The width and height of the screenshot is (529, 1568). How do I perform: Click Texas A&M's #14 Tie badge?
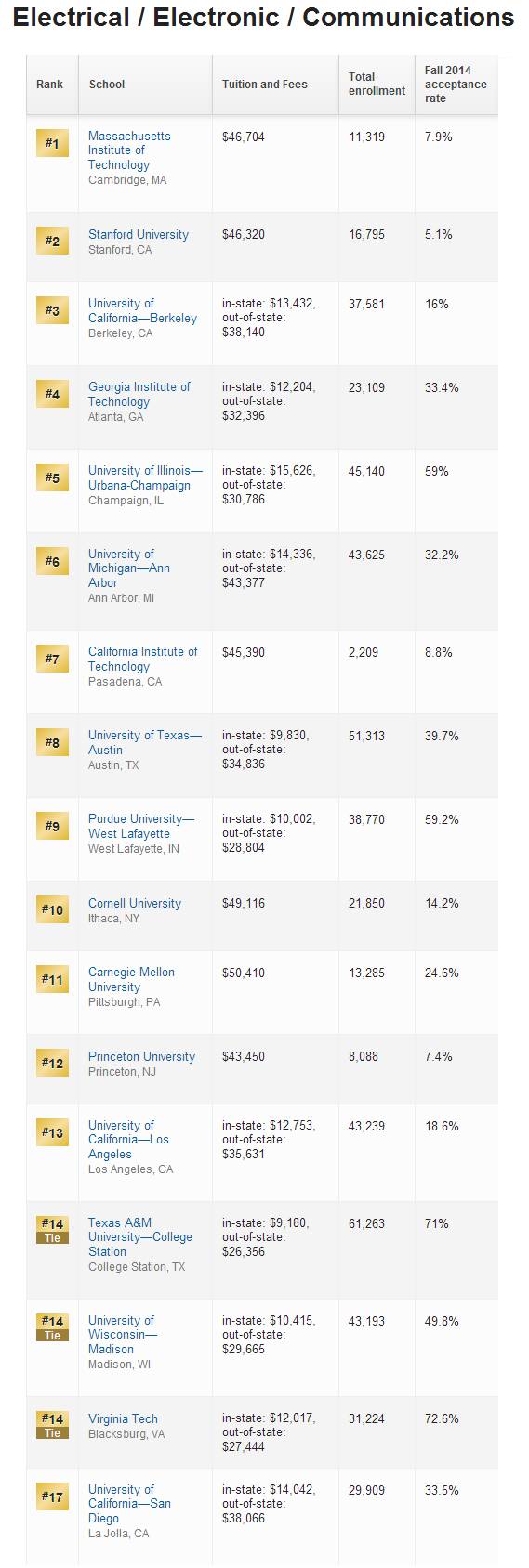click(x=52, y=1231)
